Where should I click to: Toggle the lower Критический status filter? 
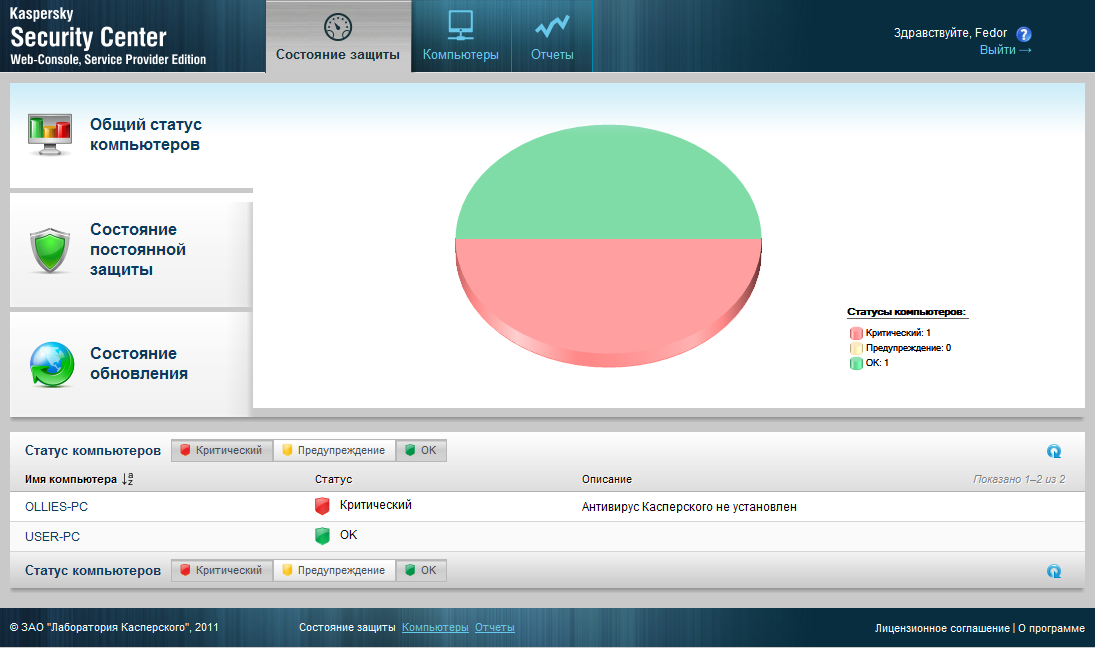pos(222,570)
